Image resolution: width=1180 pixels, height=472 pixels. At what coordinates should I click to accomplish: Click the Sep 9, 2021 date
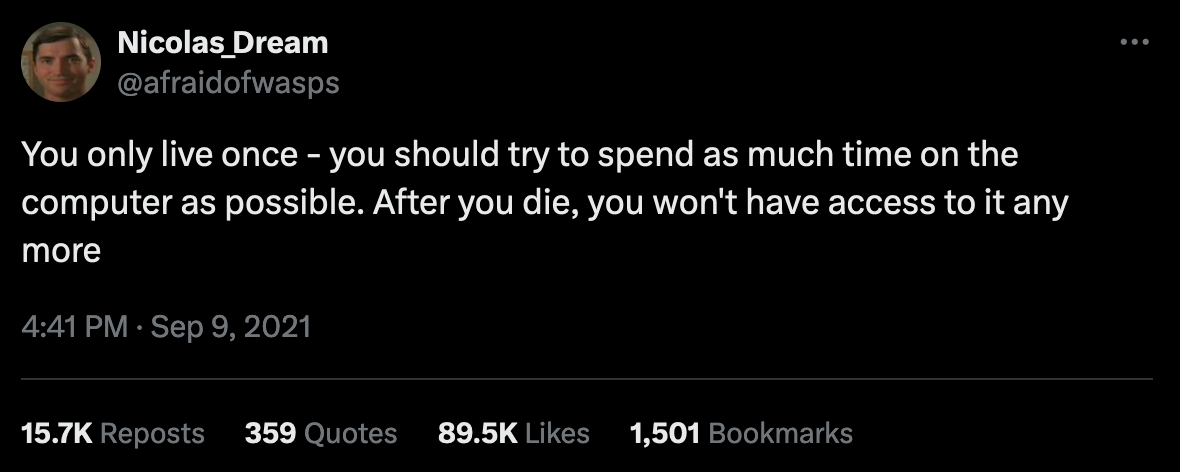229,327
